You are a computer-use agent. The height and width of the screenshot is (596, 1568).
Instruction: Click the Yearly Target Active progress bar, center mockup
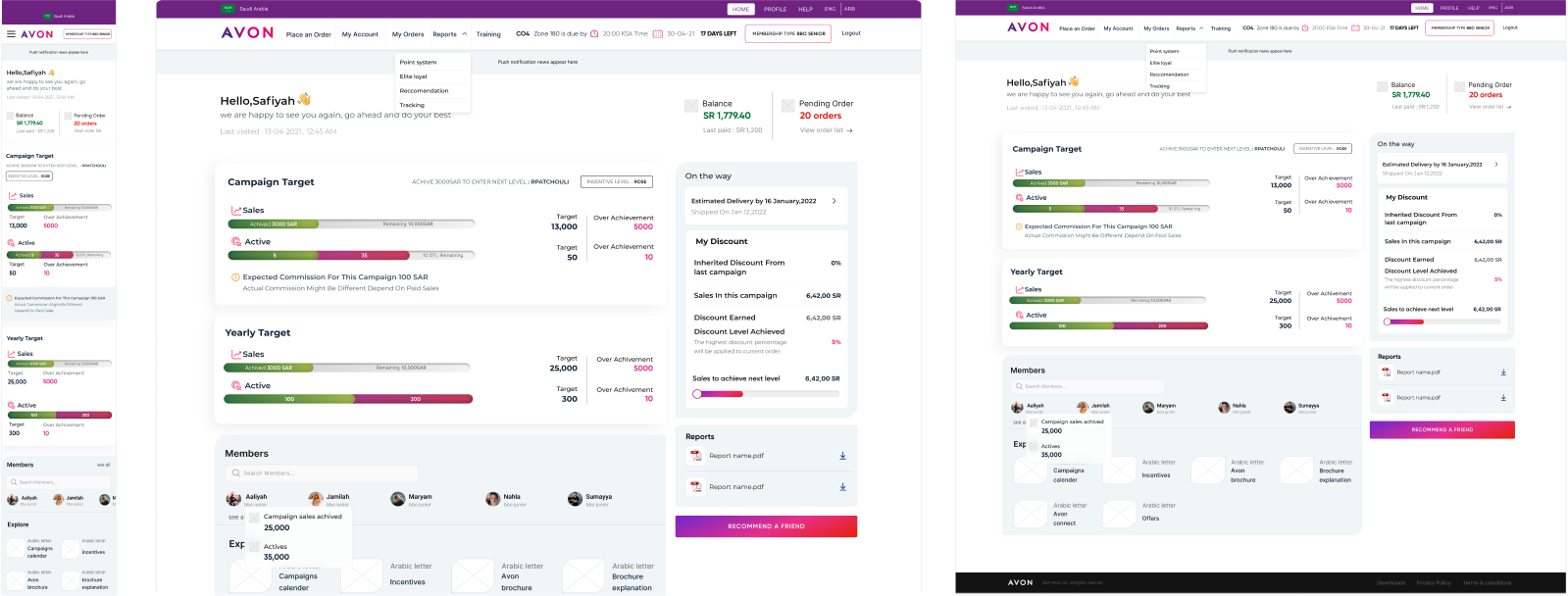tap(349, 399)
